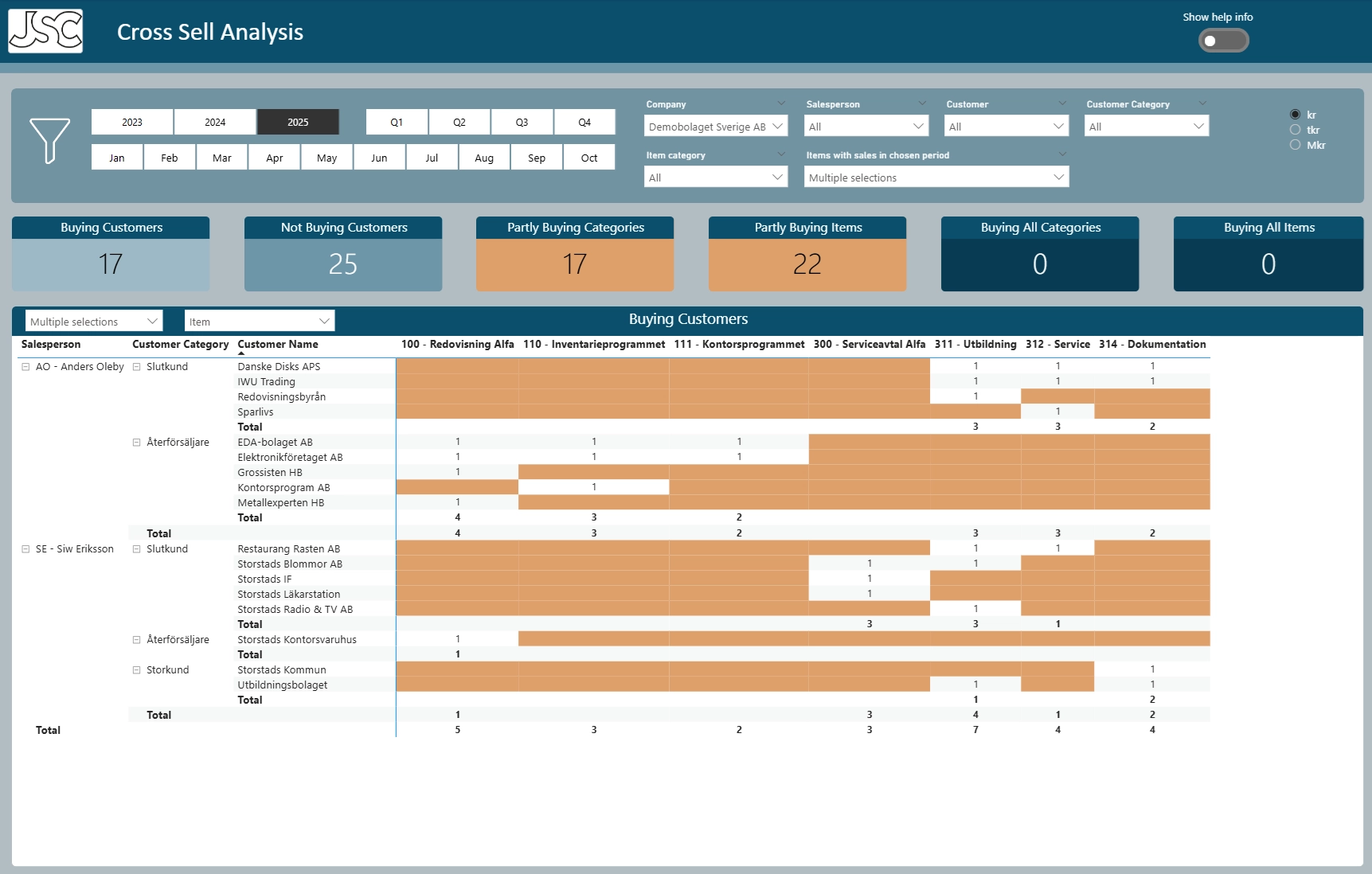Click the Partly Buying Items card
Screen dimensions: 1372x874
(x=807, y=254)
